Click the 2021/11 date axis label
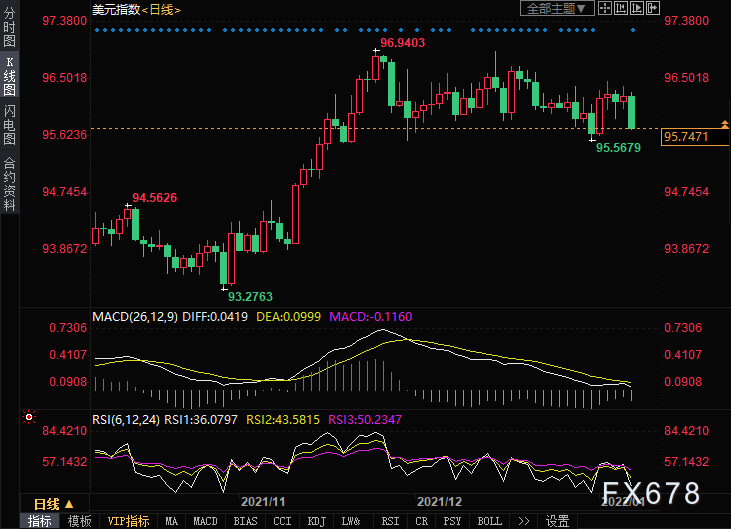Image resolution: width=731 pixels, height=529 pixels. pos(263,502)
